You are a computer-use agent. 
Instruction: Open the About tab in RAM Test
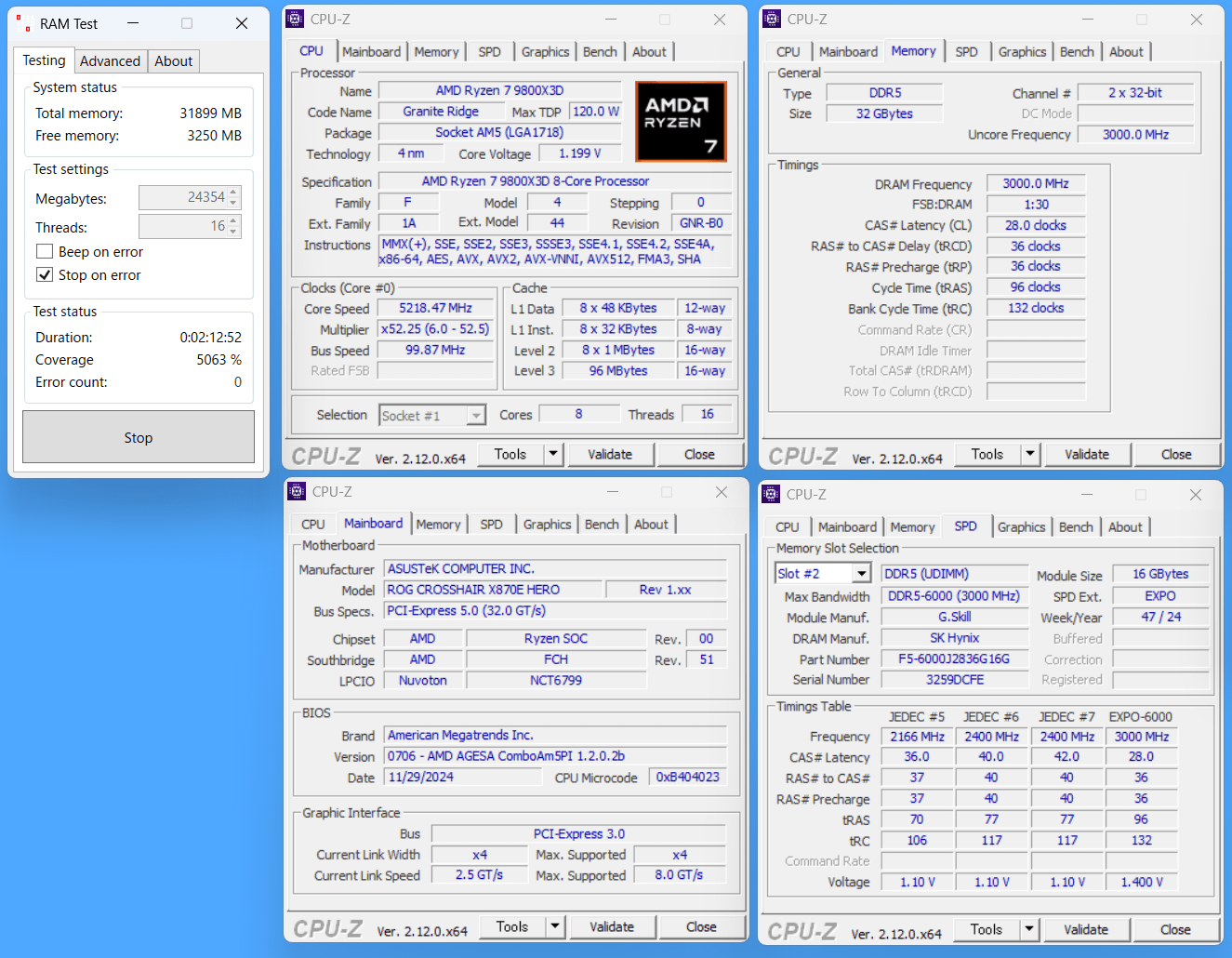click(173, 61)
